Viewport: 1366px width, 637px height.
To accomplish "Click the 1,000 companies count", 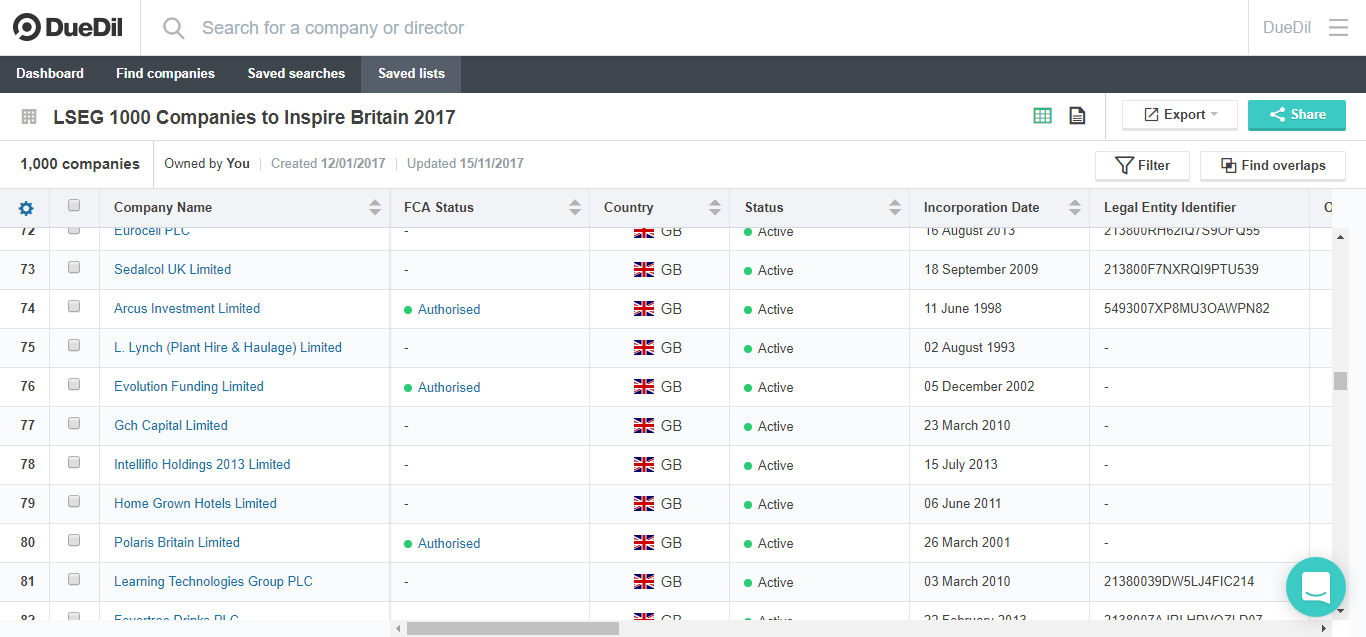I will point(80,164).
